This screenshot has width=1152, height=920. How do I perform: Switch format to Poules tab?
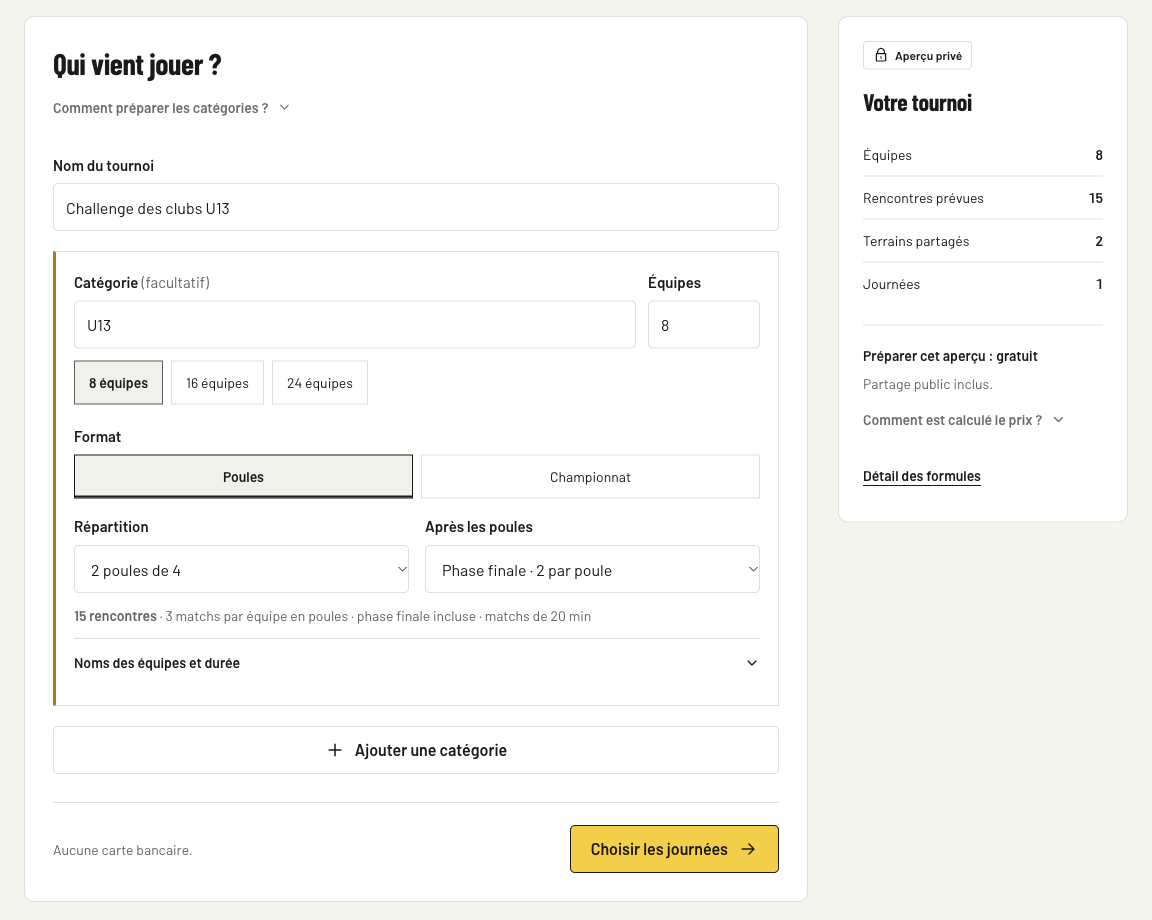[243, 476]
